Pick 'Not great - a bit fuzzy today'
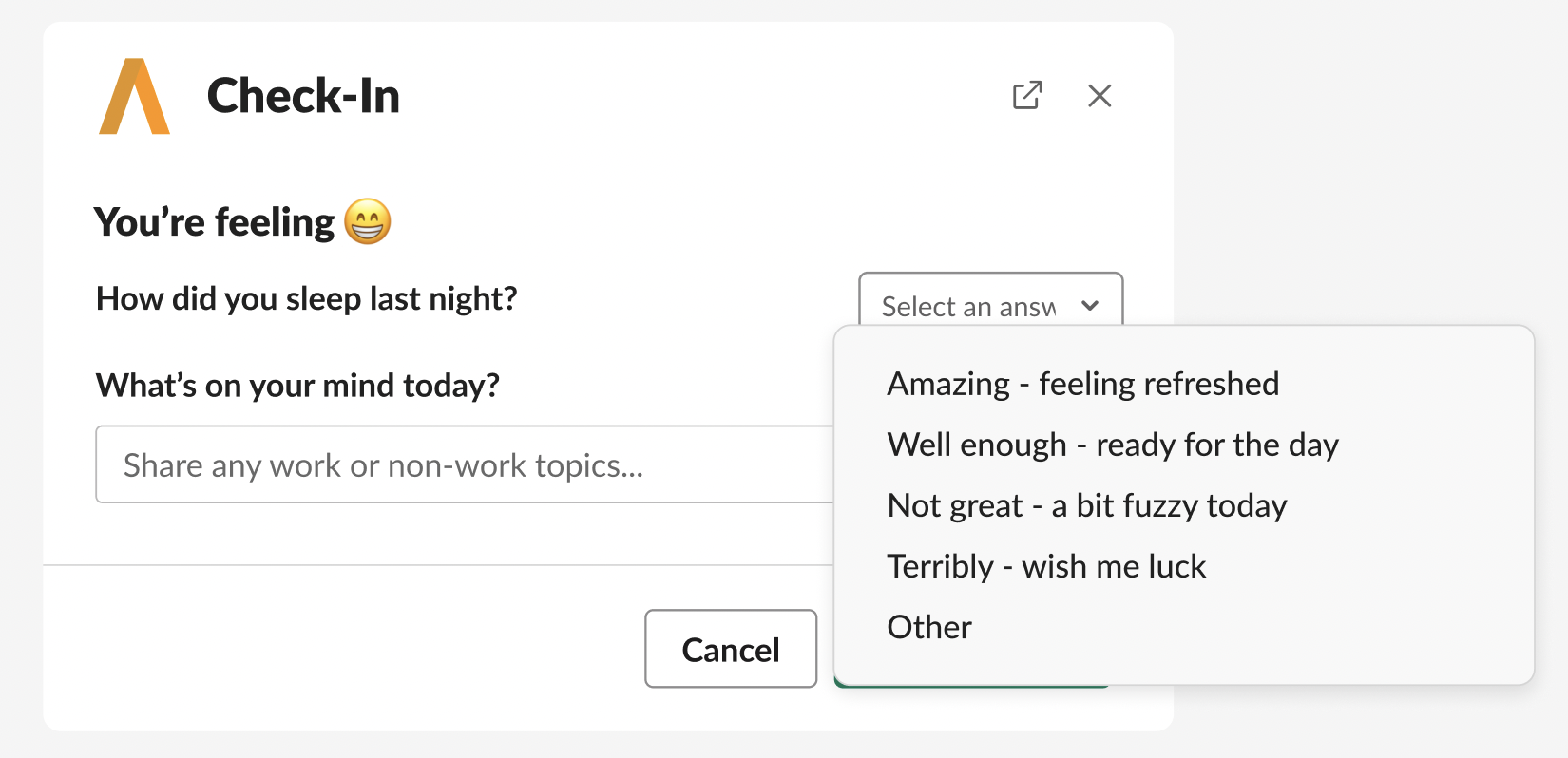The width and height of the screenshot is (1568, 758). click(1086, 505)
